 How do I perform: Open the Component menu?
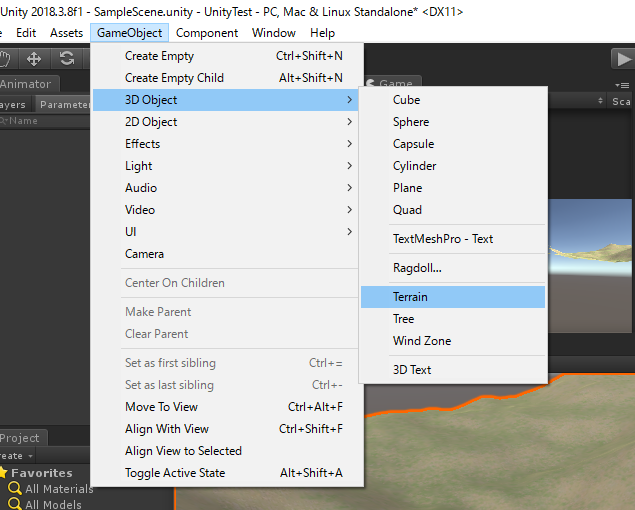[x=207, y=33]
